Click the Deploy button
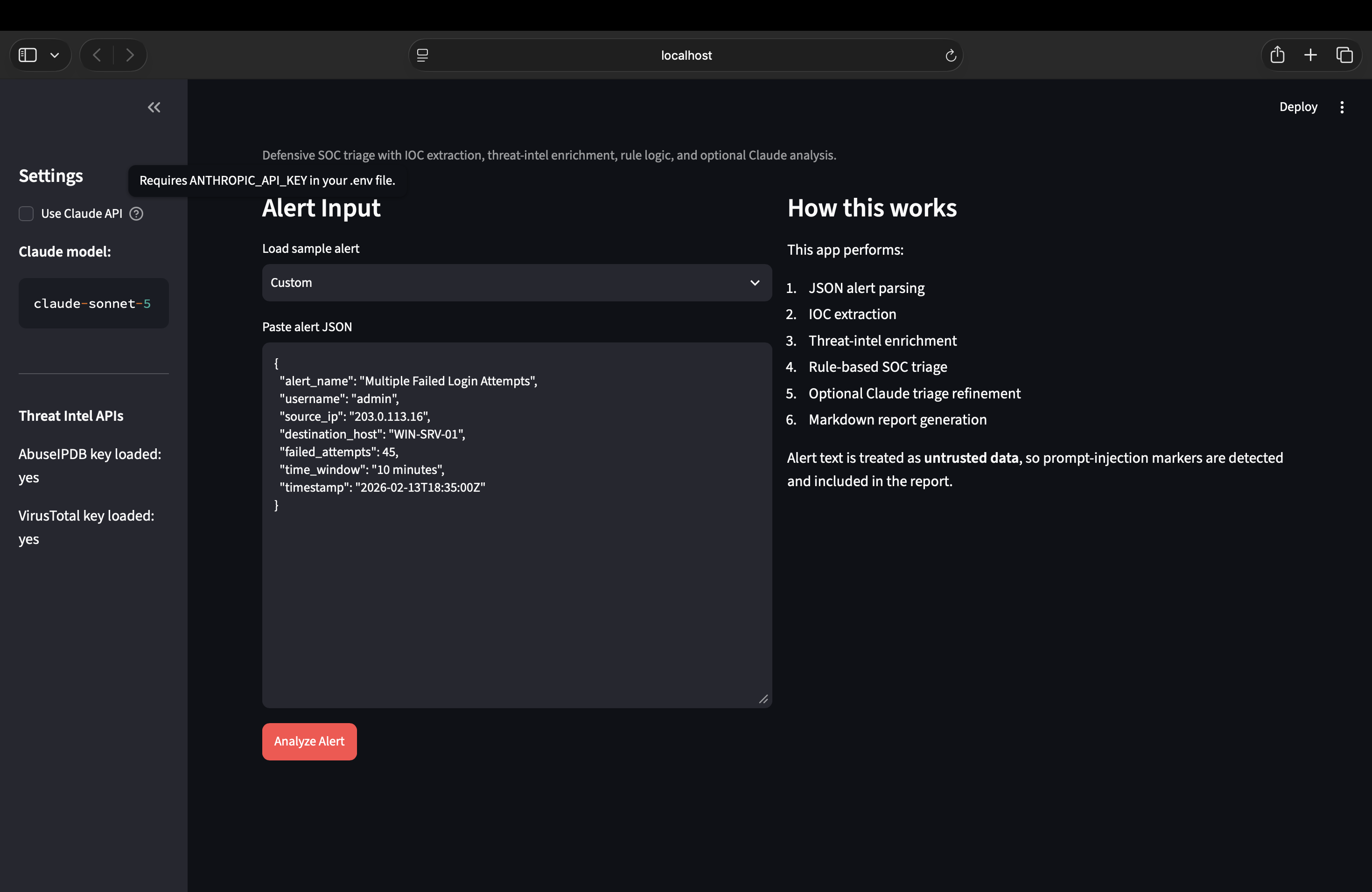The image size is (1372, 892). click(x=1298, y=107)
